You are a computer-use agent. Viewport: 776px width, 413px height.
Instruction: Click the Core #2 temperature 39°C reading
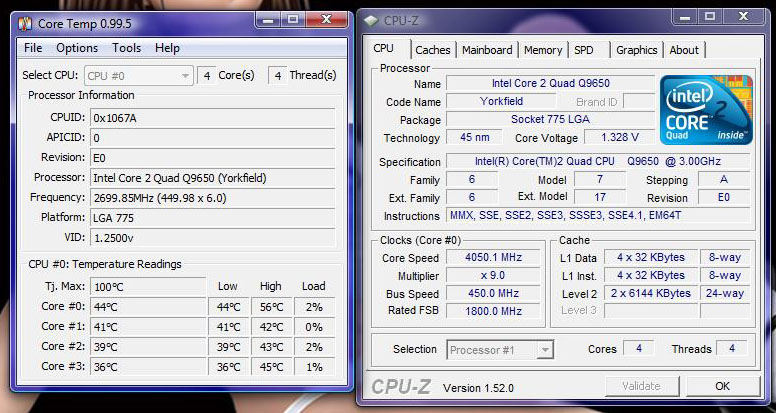[148, 347]
